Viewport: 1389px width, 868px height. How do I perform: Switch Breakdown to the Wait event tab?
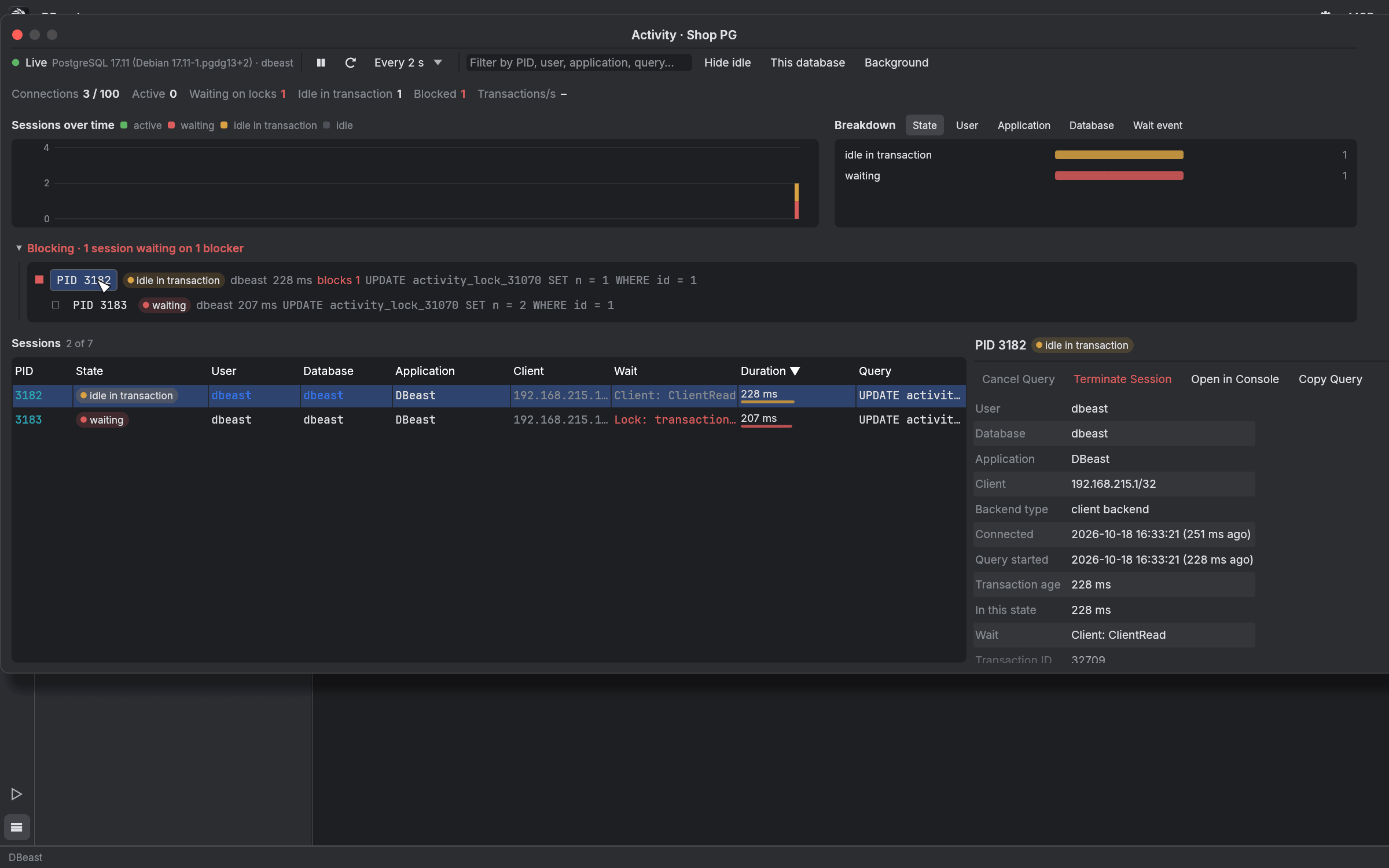click(x=1157, y=126)
